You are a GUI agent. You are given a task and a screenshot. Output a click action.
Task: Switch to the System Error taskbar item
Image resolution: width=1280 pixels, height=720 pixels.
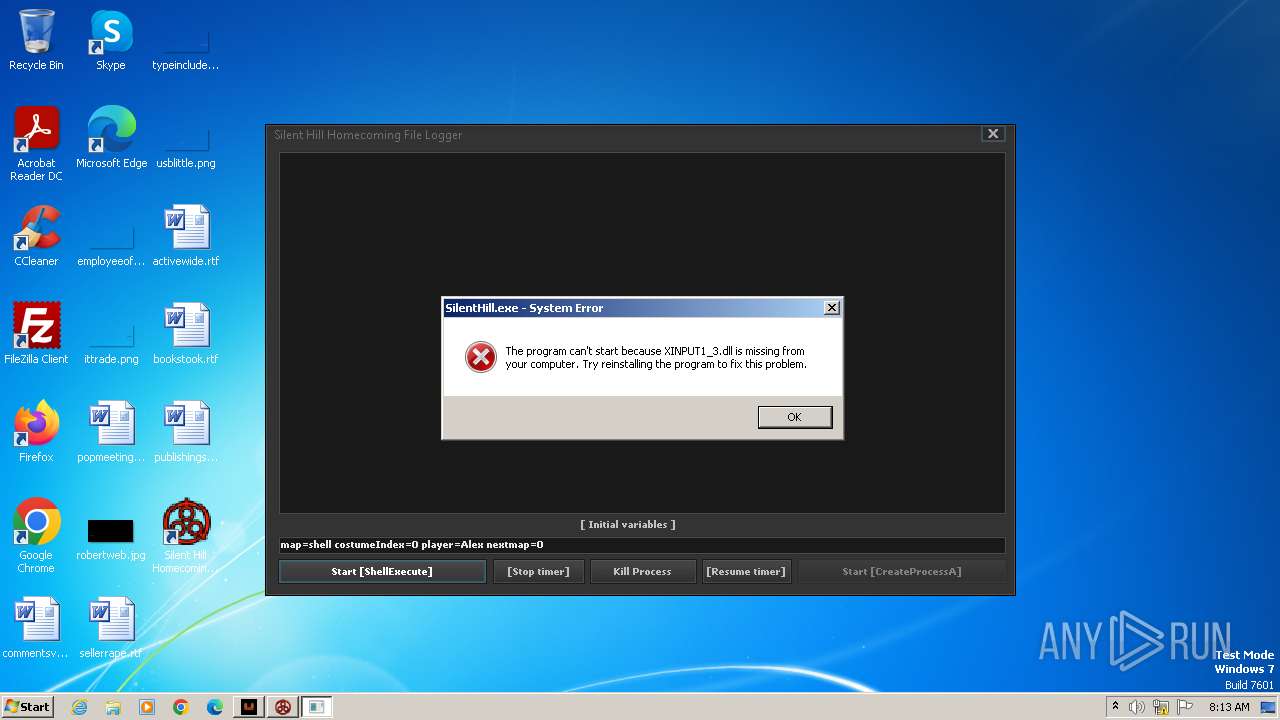317,707
